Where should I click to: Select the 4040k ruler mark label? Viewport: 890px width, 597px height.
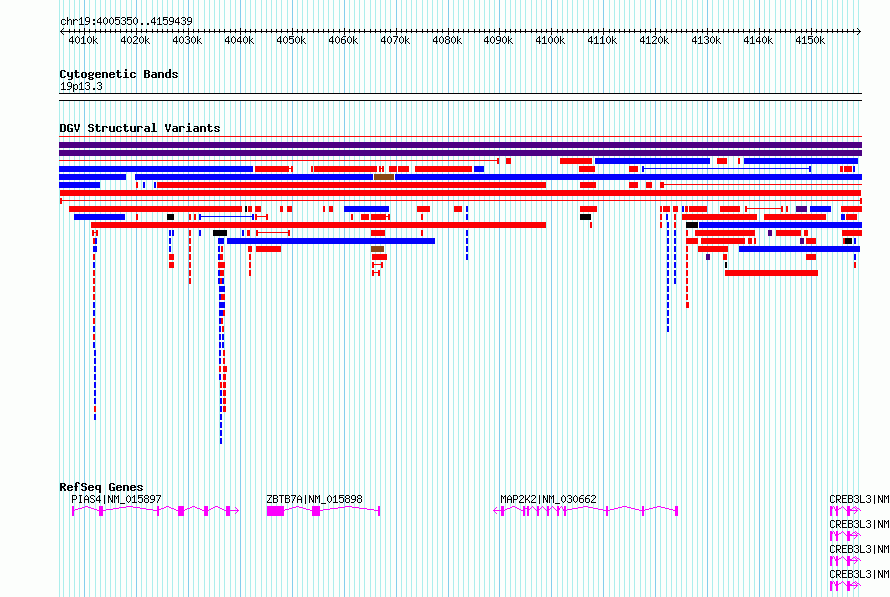click(x=239, y=40)
